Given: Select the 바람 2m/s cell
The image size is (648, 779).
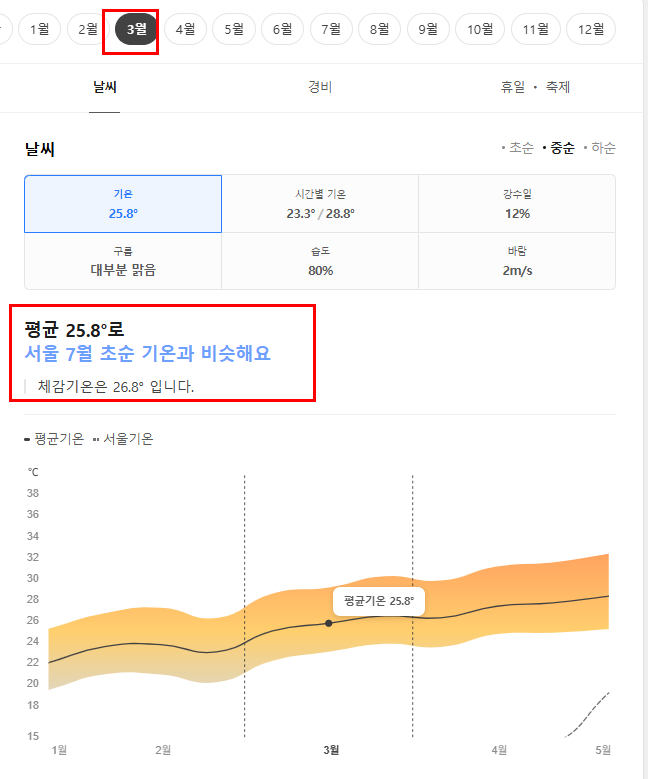Looking at the screenshot, I should 517,261.
